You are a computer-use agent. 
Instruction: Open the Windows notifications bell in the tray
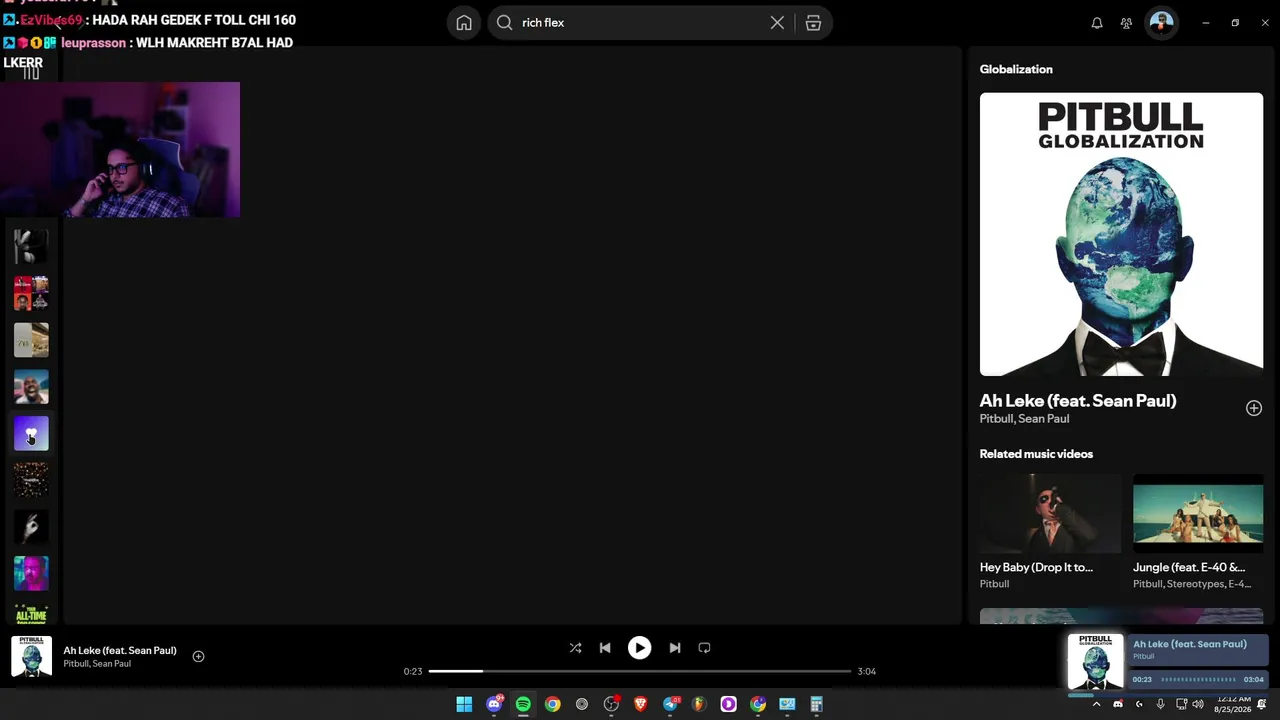point(1262,704)
